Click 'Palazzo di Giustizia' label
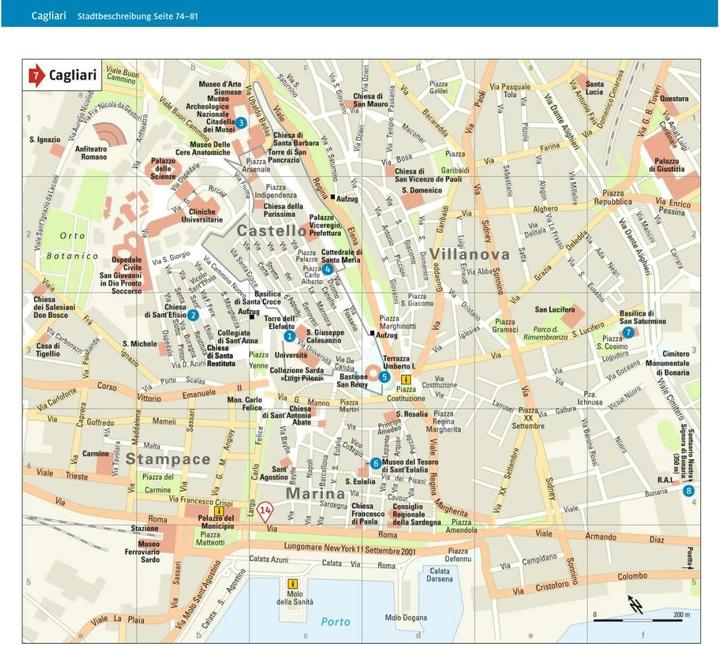 667,165
